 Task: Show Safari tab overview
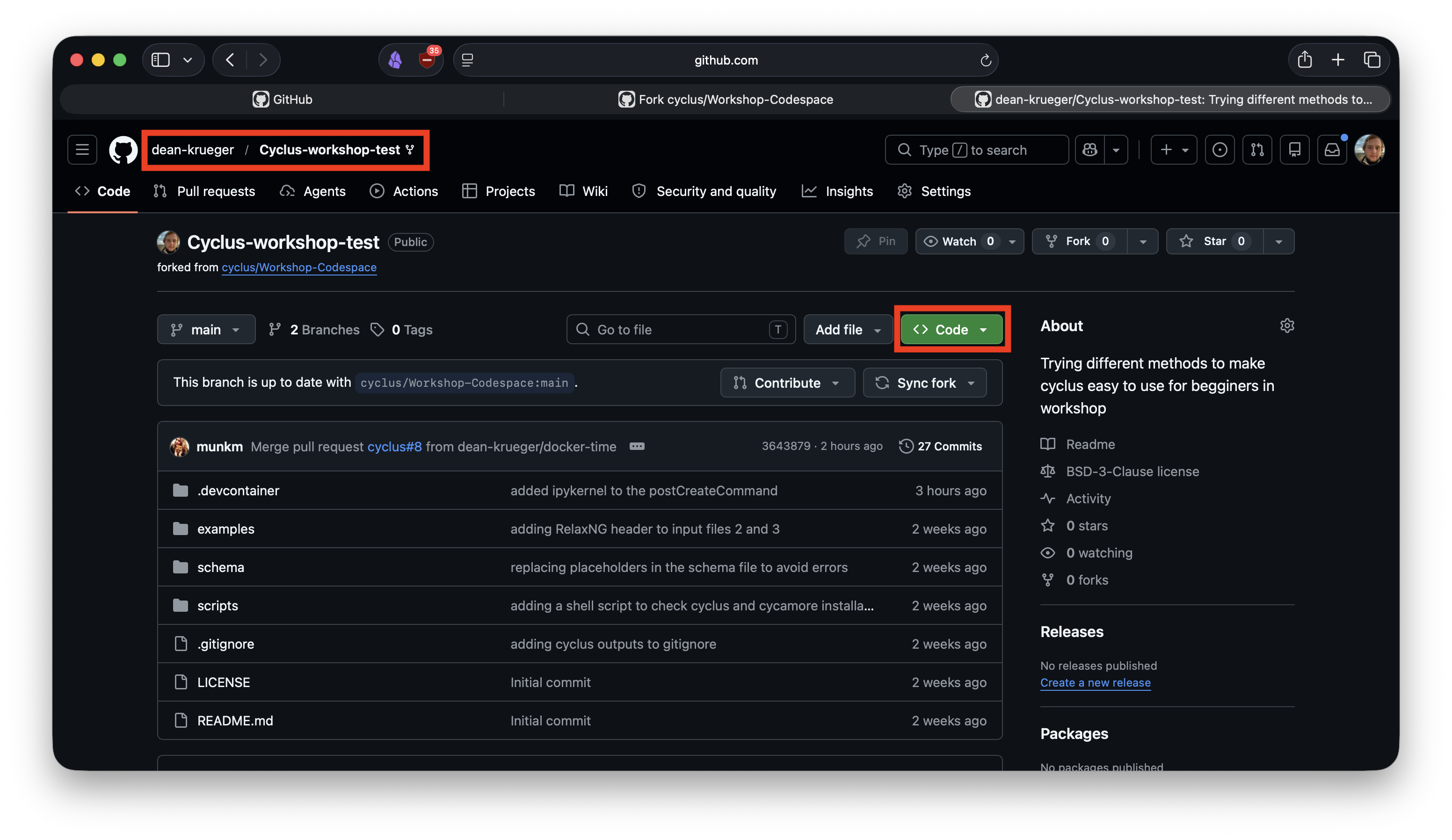[1372, 60]
